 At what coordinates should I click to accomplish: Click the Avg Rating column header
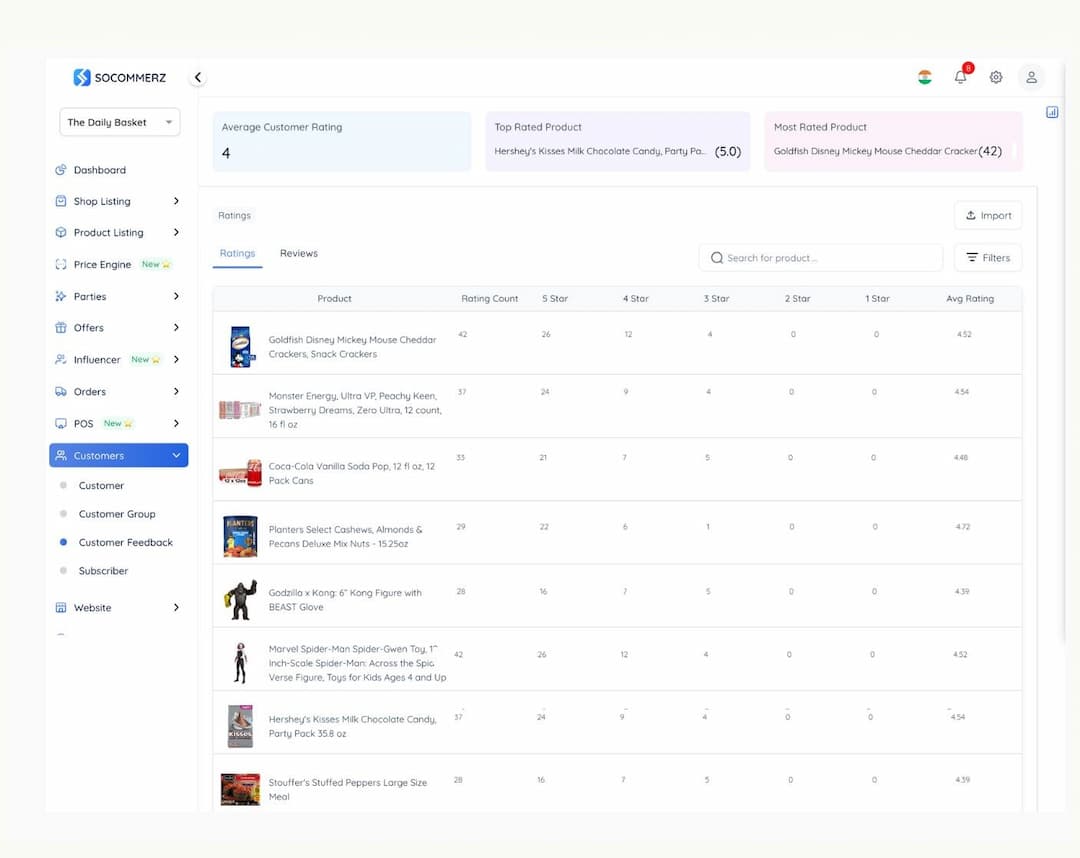tap(970, 299)
